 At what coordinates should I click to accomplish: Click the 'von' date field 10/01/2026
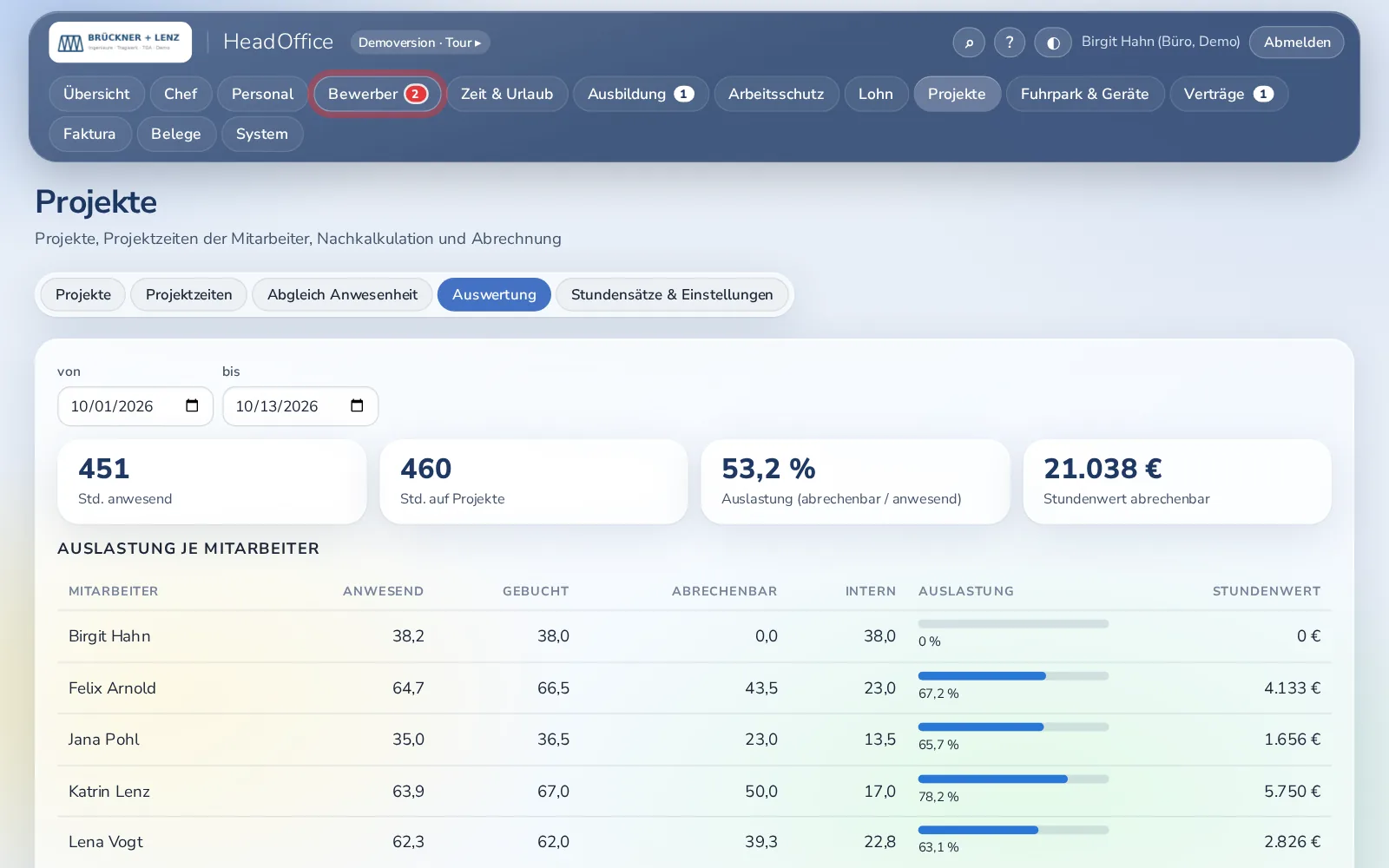(135, 406)
